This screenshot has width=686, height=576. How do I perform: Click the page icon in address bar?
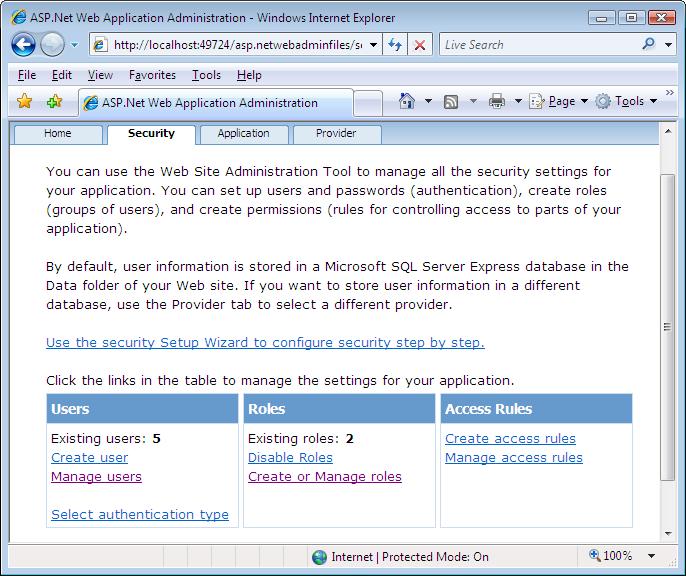click(100, 45)
